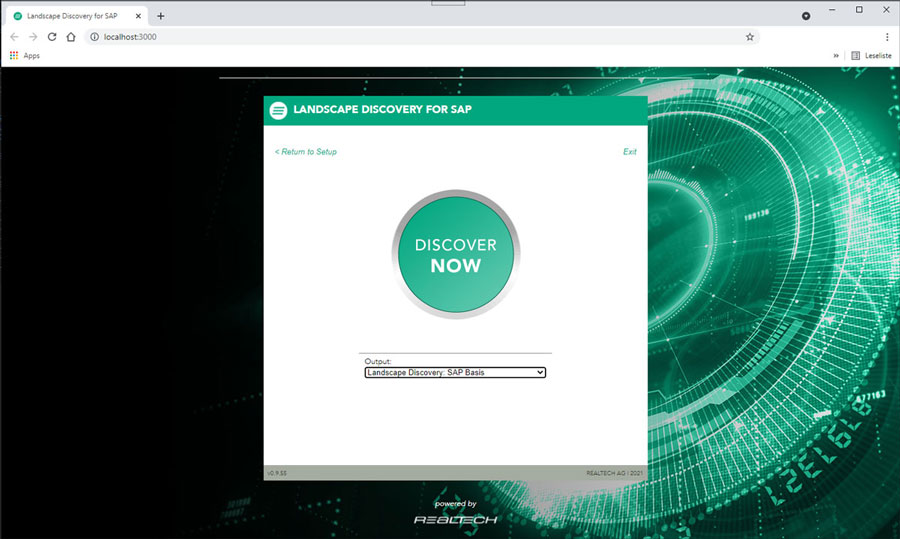Click the version number v0.9.55 text
This screenshot has width=900, height=539.
[277, 473]
